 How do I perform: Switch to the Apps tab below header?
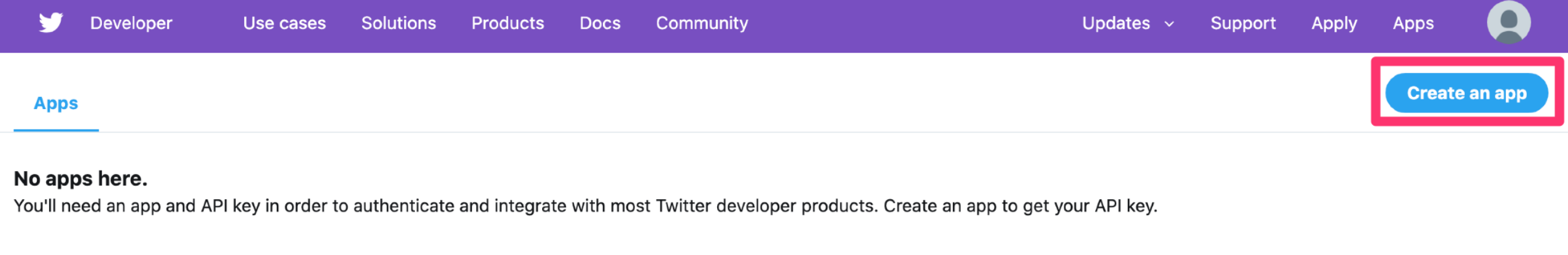(56, 103)
